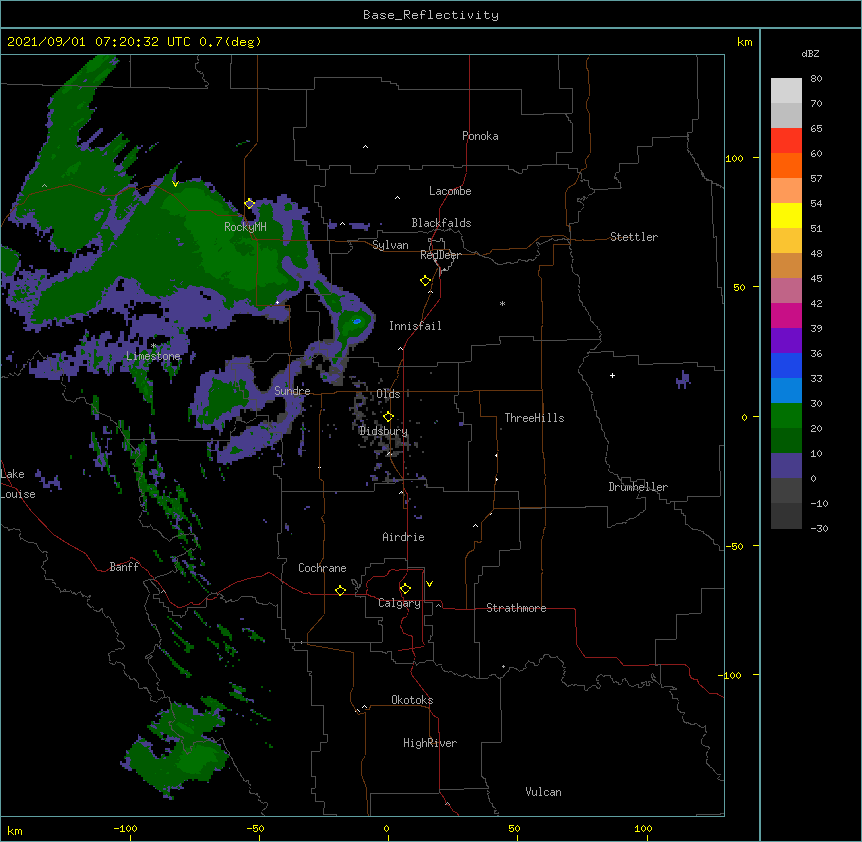Screen dimensions: 862x842
Task: Click the Sundre label
Action: tap(292, 391)
